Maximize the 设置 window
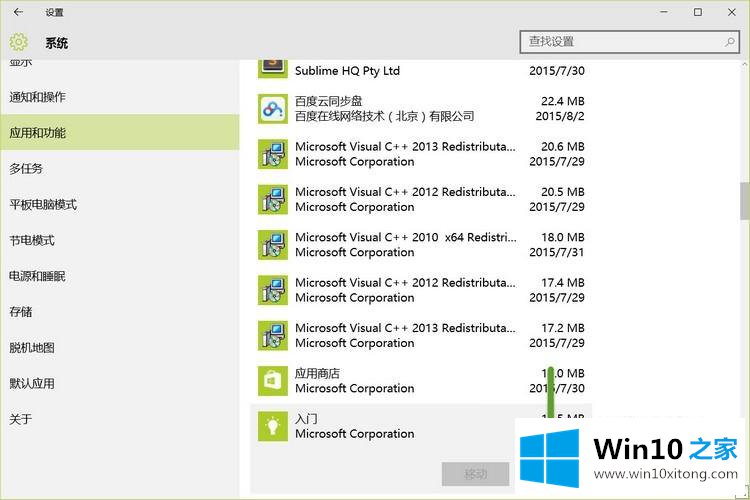 click(x=698, y=12)
